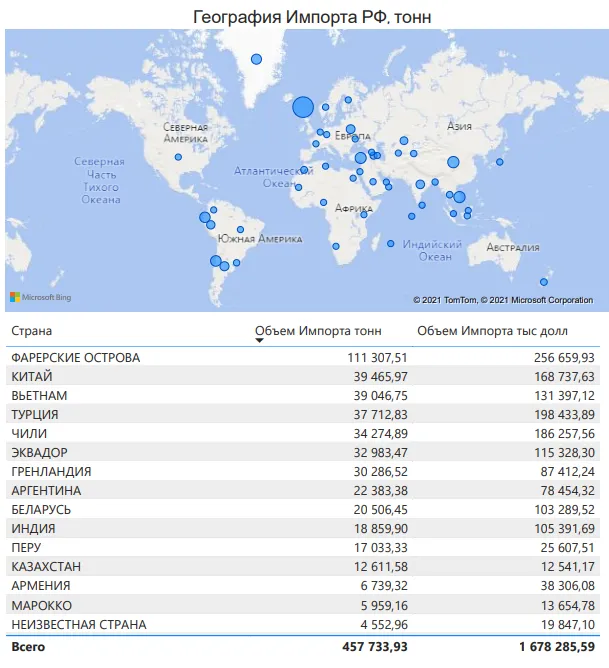609x668 pixels.
Task: Click the Microsoft Bing logo on map
Action: coord(38,297)
